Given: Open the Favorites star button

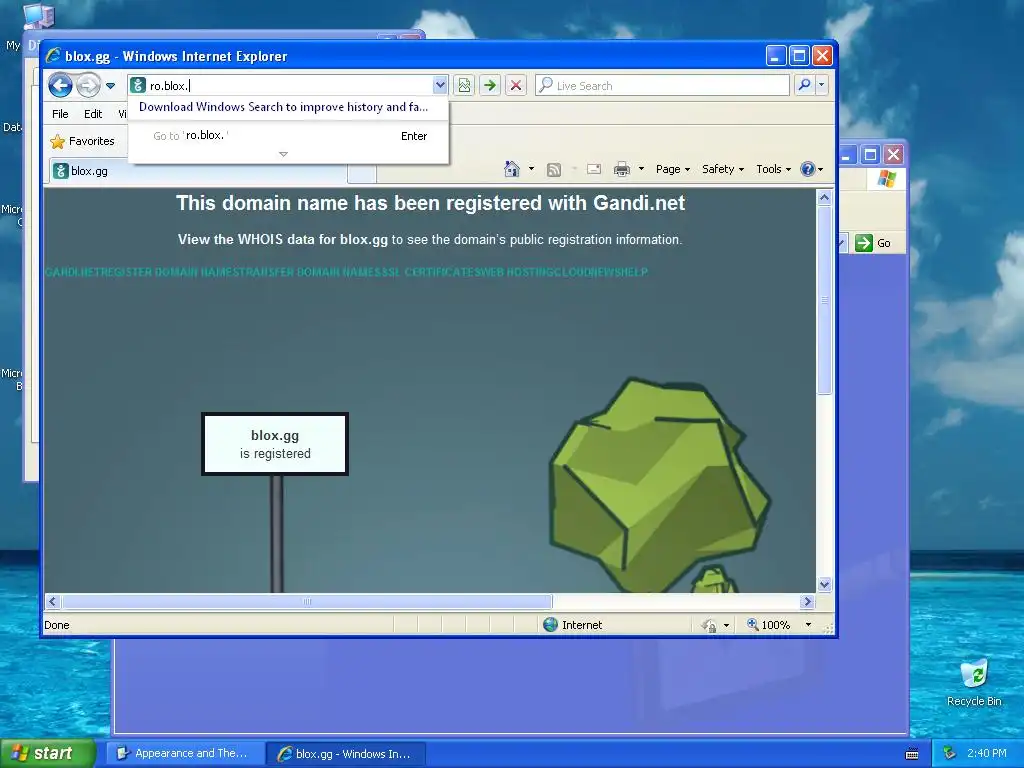Looking at the screenshot, I should (x=82, y=141).
